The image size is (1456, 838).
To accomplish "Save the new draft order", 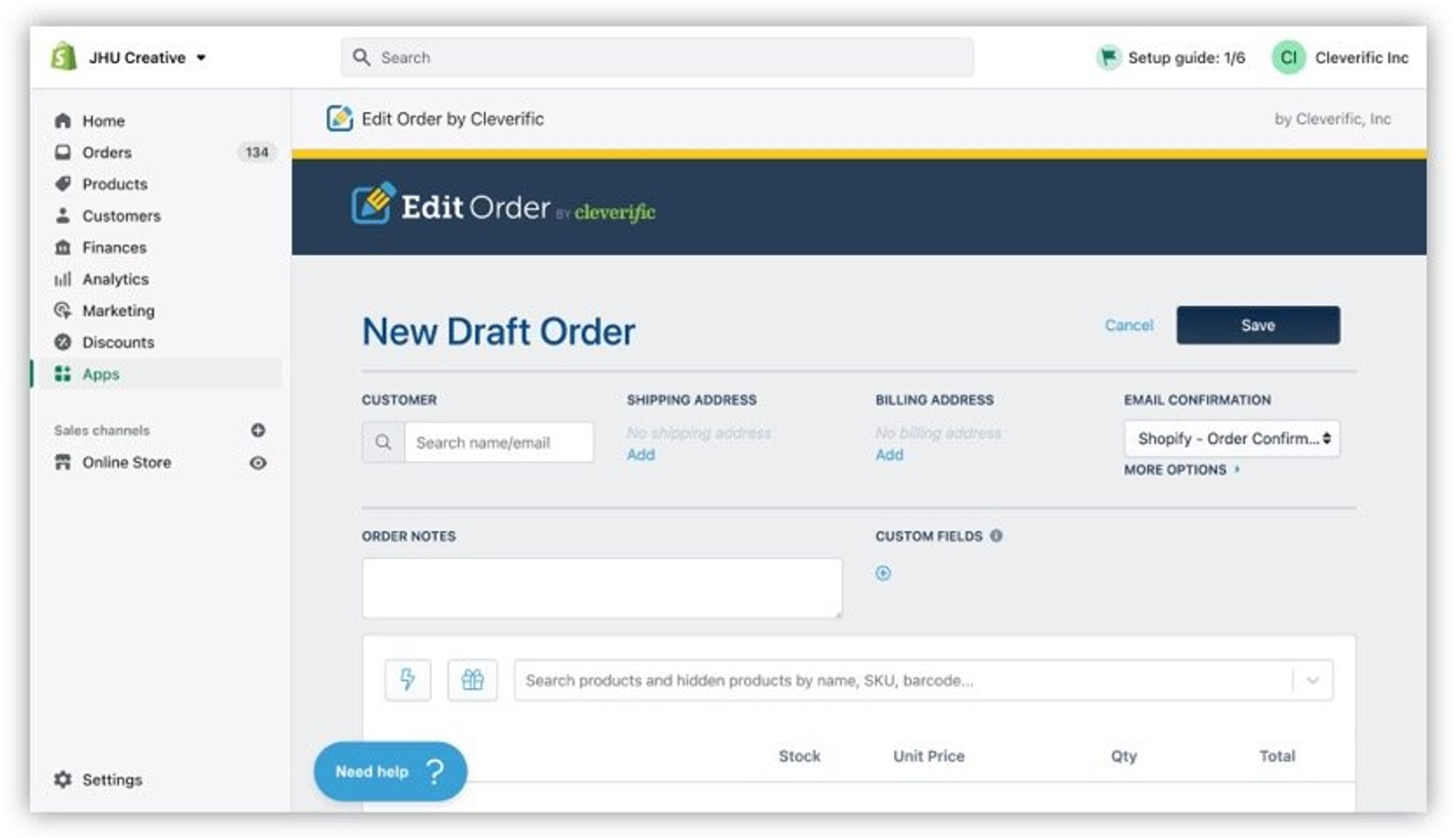I will click(1257, 325).
